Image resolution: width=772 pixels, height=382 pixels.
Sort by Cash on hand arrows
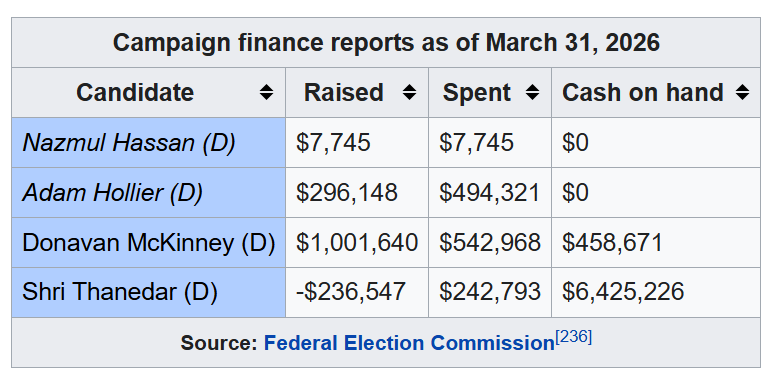point(742,93)
